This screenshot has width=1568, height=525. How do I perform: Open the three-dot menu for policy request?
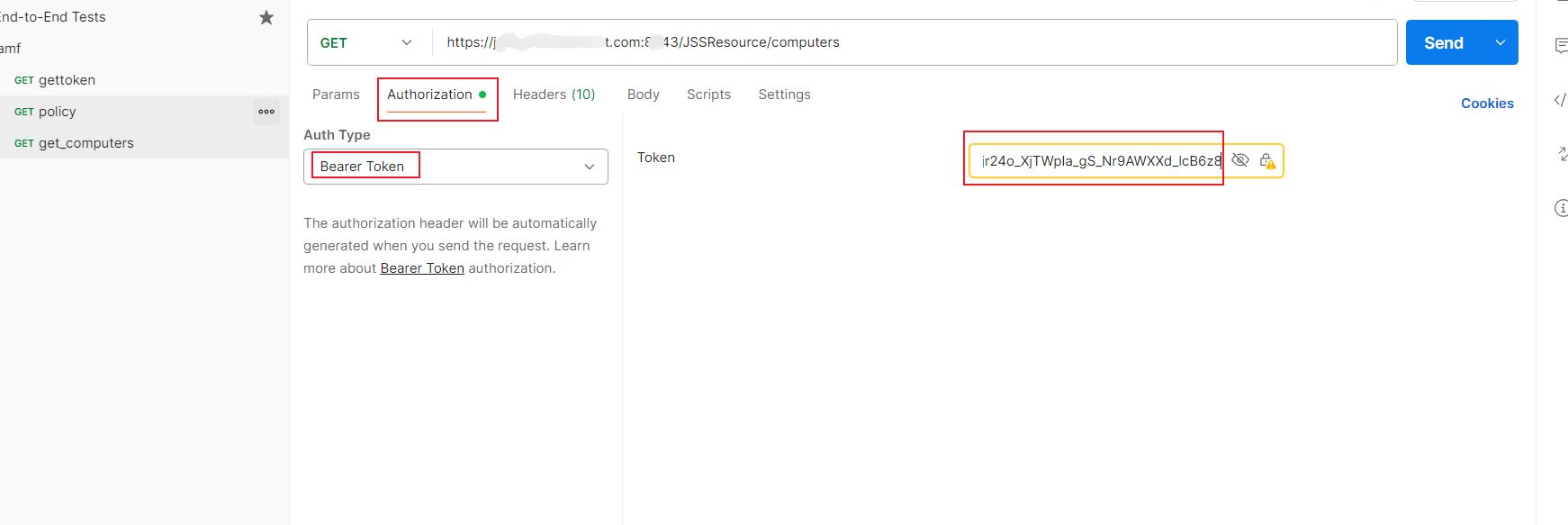coord(266,112)
